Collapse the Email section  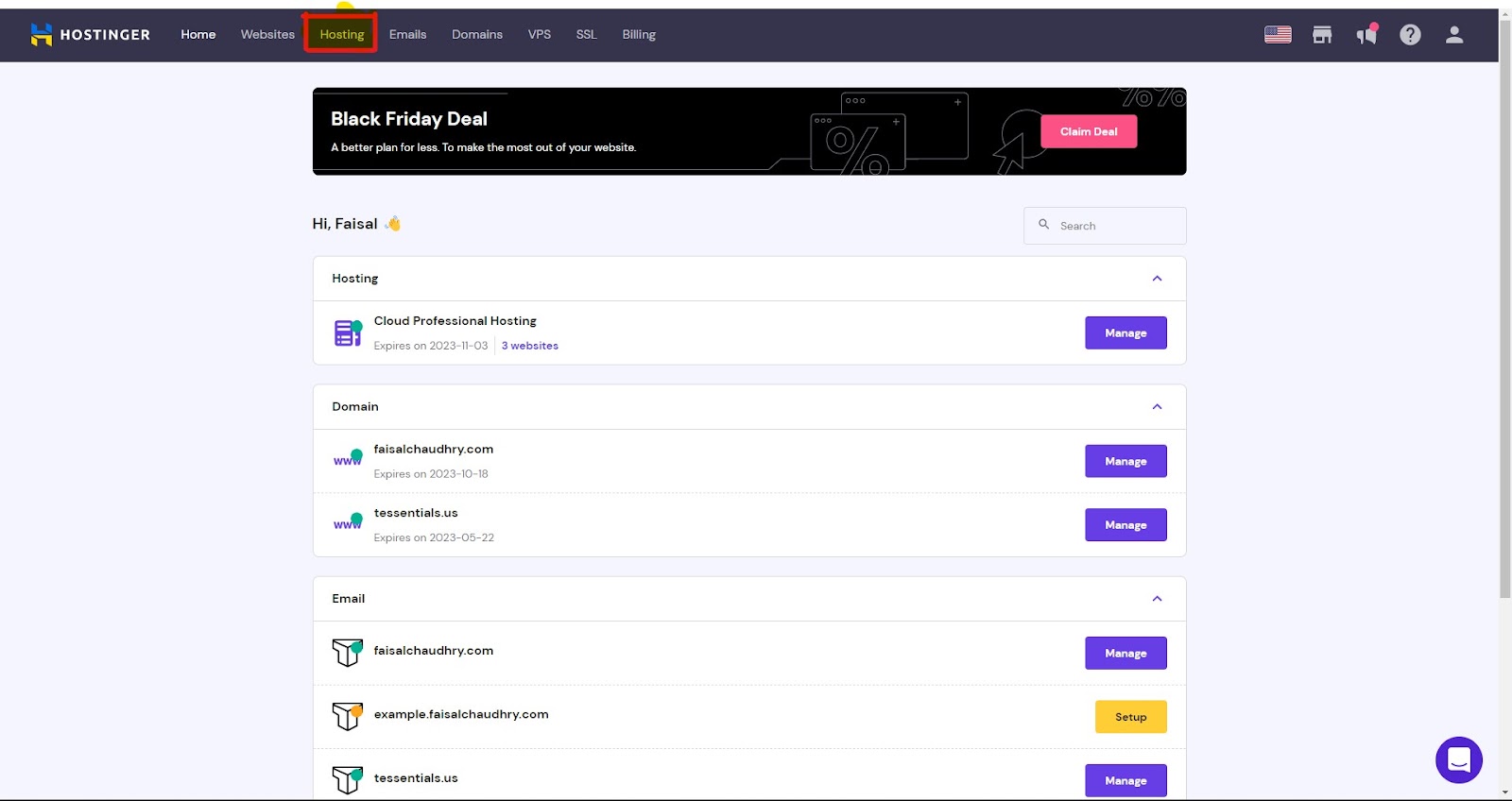pyautogui.click(x=1157, y=599)
